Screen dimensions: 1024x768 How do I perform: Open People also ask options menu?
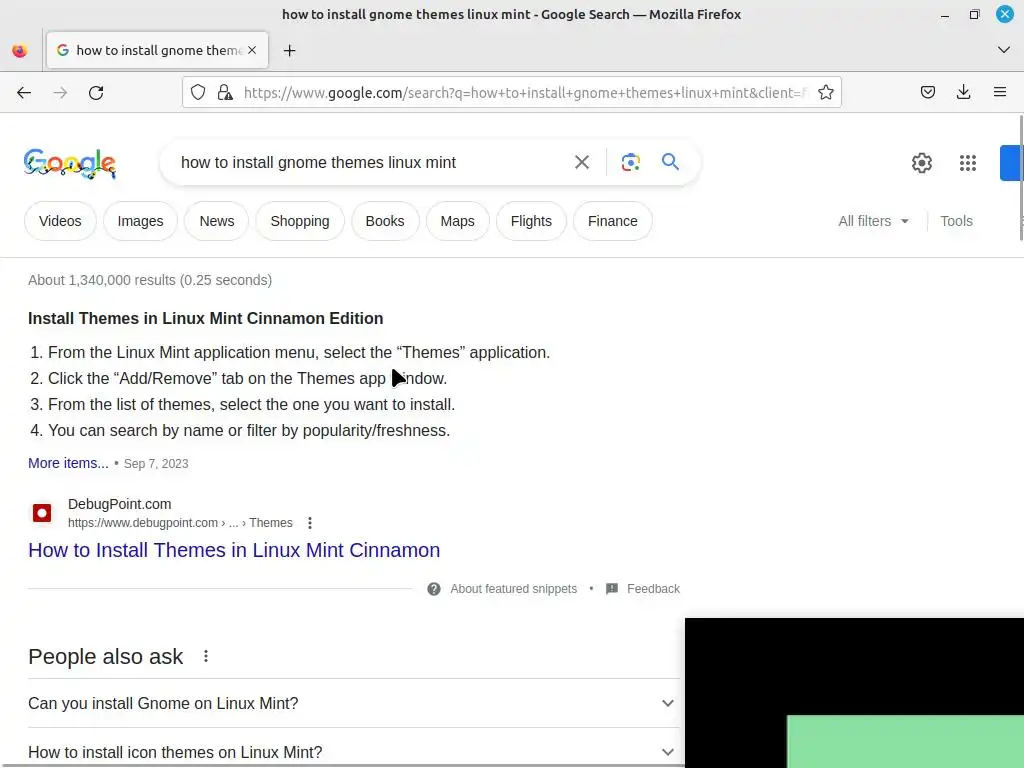[x=206, y=656]
